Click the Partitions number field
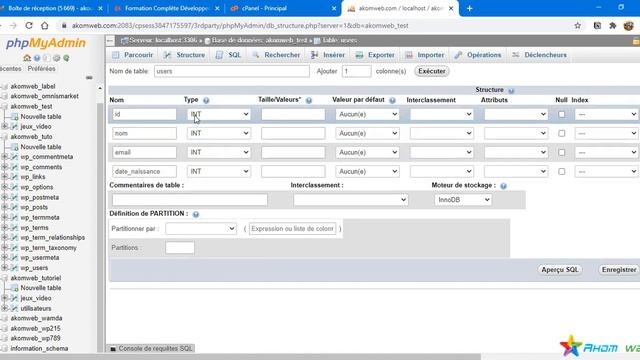Image resolution: width=640 pixels, height=360 pixels. (180, 248)
